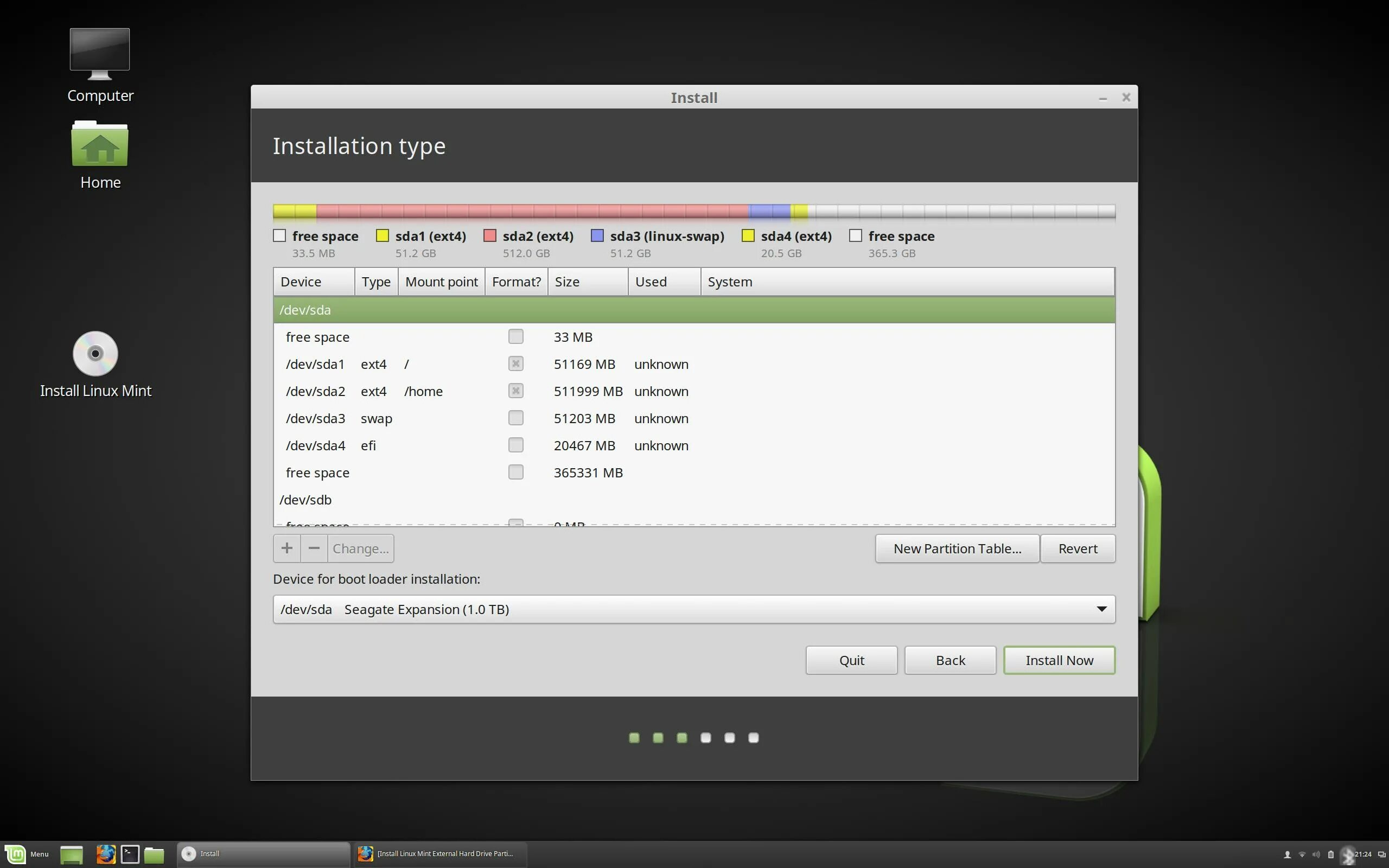The height and width of the screenshot is (868, 1389).
Task: Click the Change partition button
Action: pos(360,548)
